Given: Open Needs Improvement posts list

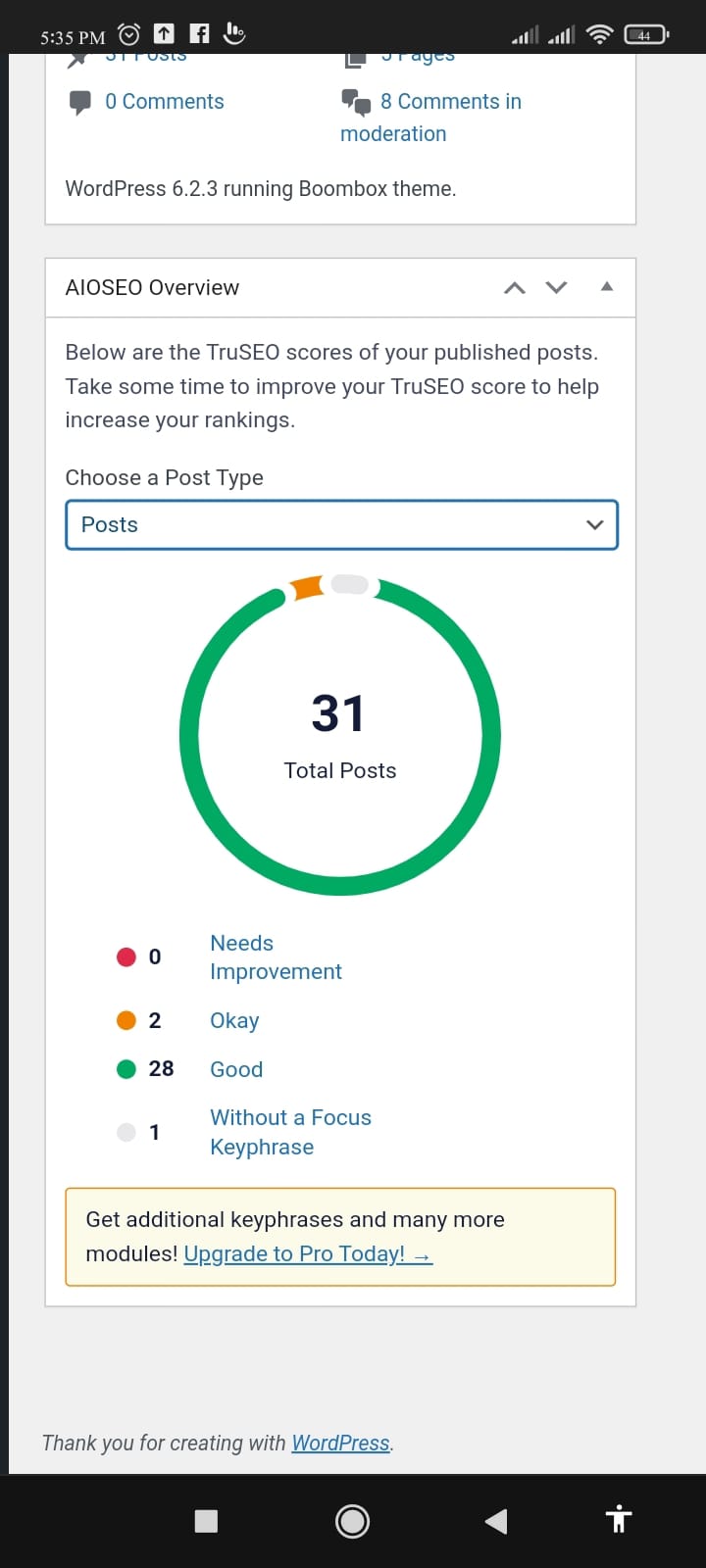Looking at the screenshot, I should tap(275, 957).
